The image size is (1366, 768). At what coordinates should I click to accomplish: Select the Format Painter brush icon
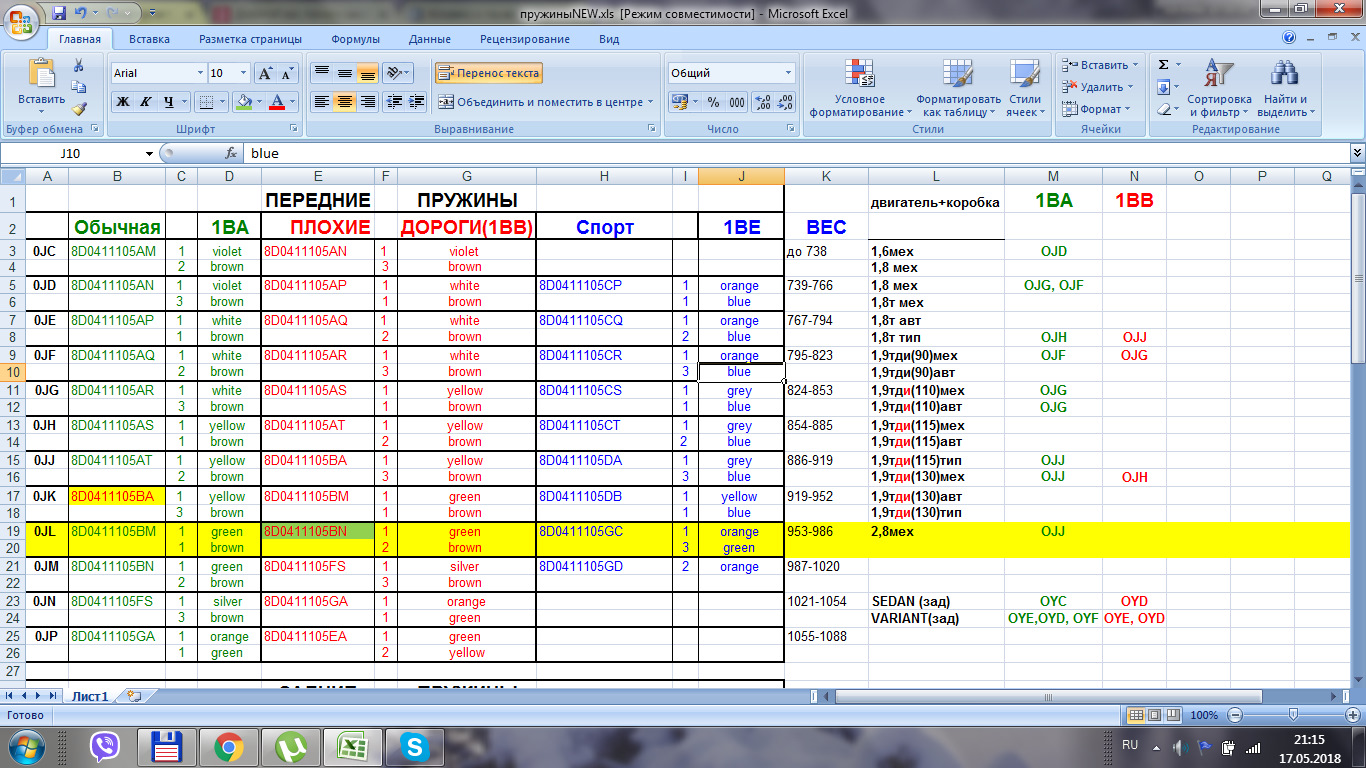point(79,108)
